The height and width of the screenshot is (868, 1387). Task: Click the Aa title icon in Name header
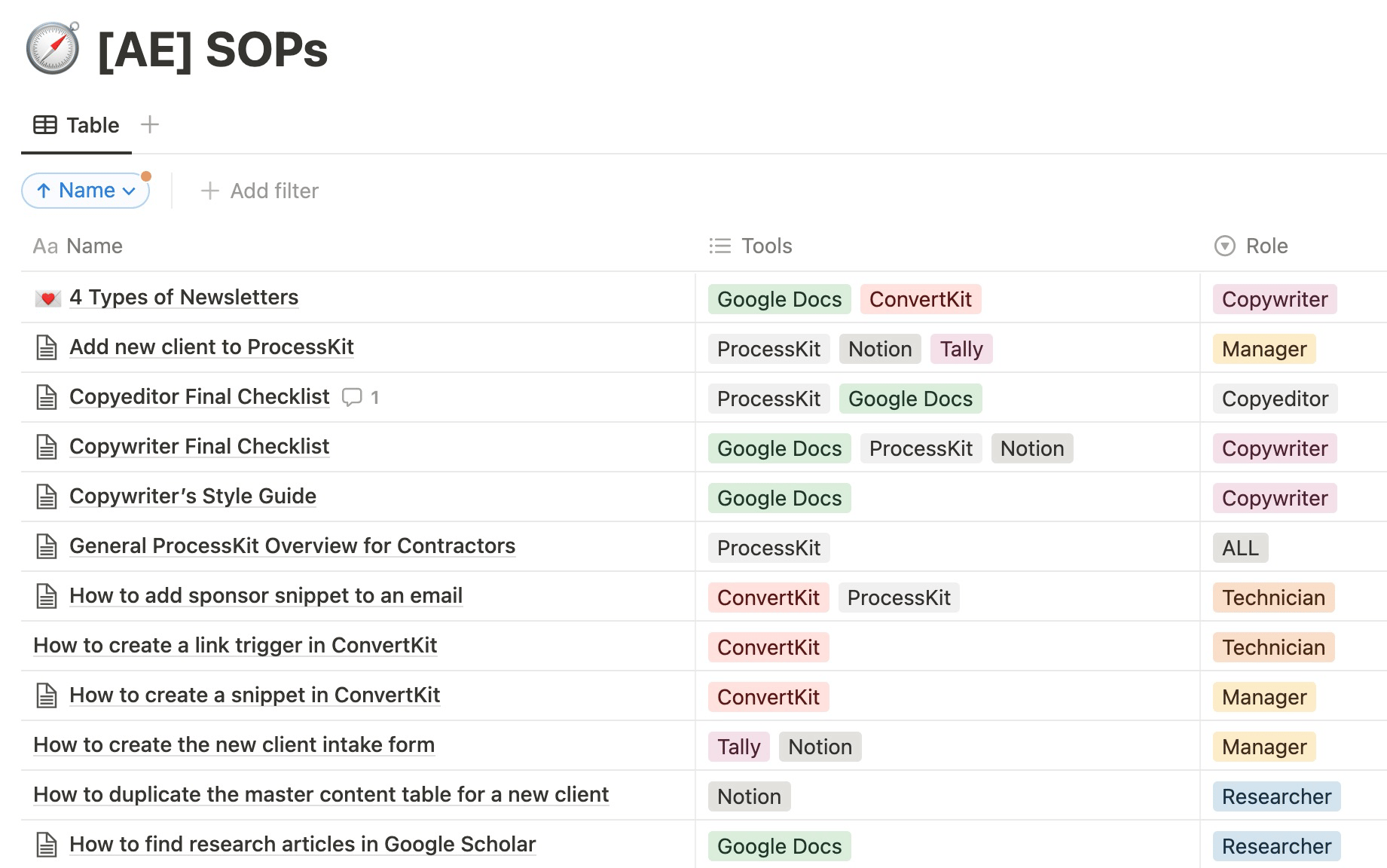45,246
